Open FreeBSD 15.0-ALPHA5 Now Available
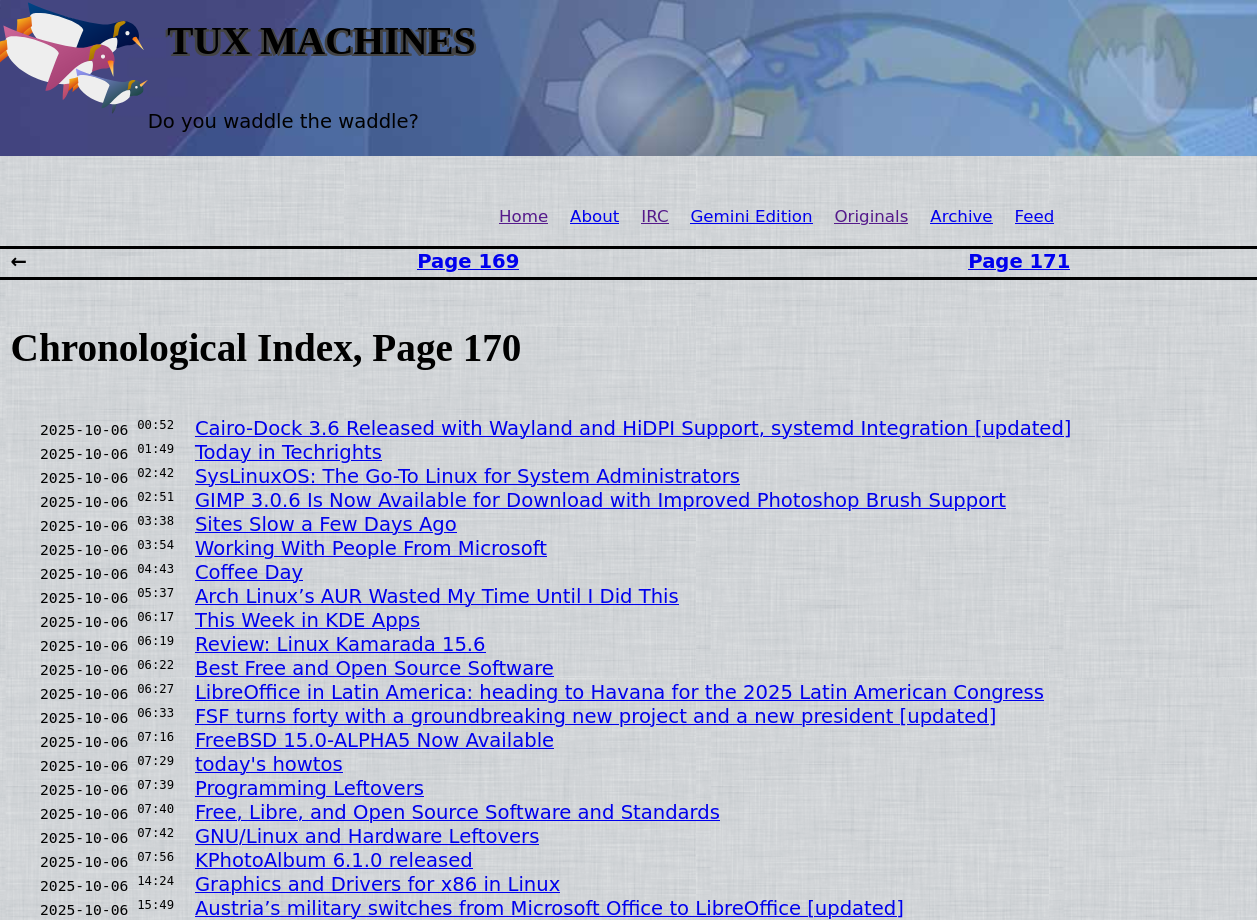This screenshot has height=920, width=1257. click(374, 740)
